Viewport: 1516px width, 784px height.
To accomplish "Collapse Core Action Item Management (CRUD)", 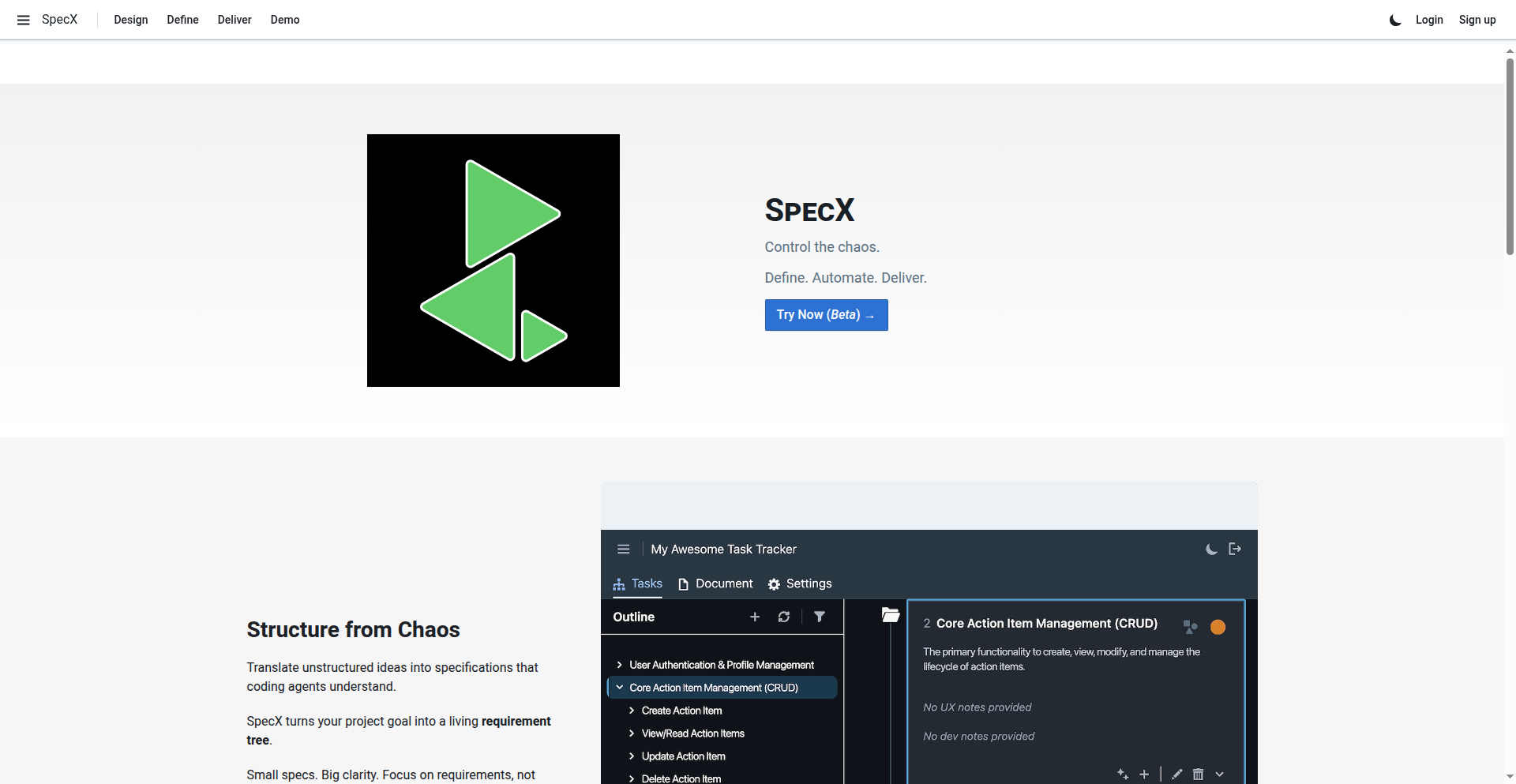I will tap(619, 687).
